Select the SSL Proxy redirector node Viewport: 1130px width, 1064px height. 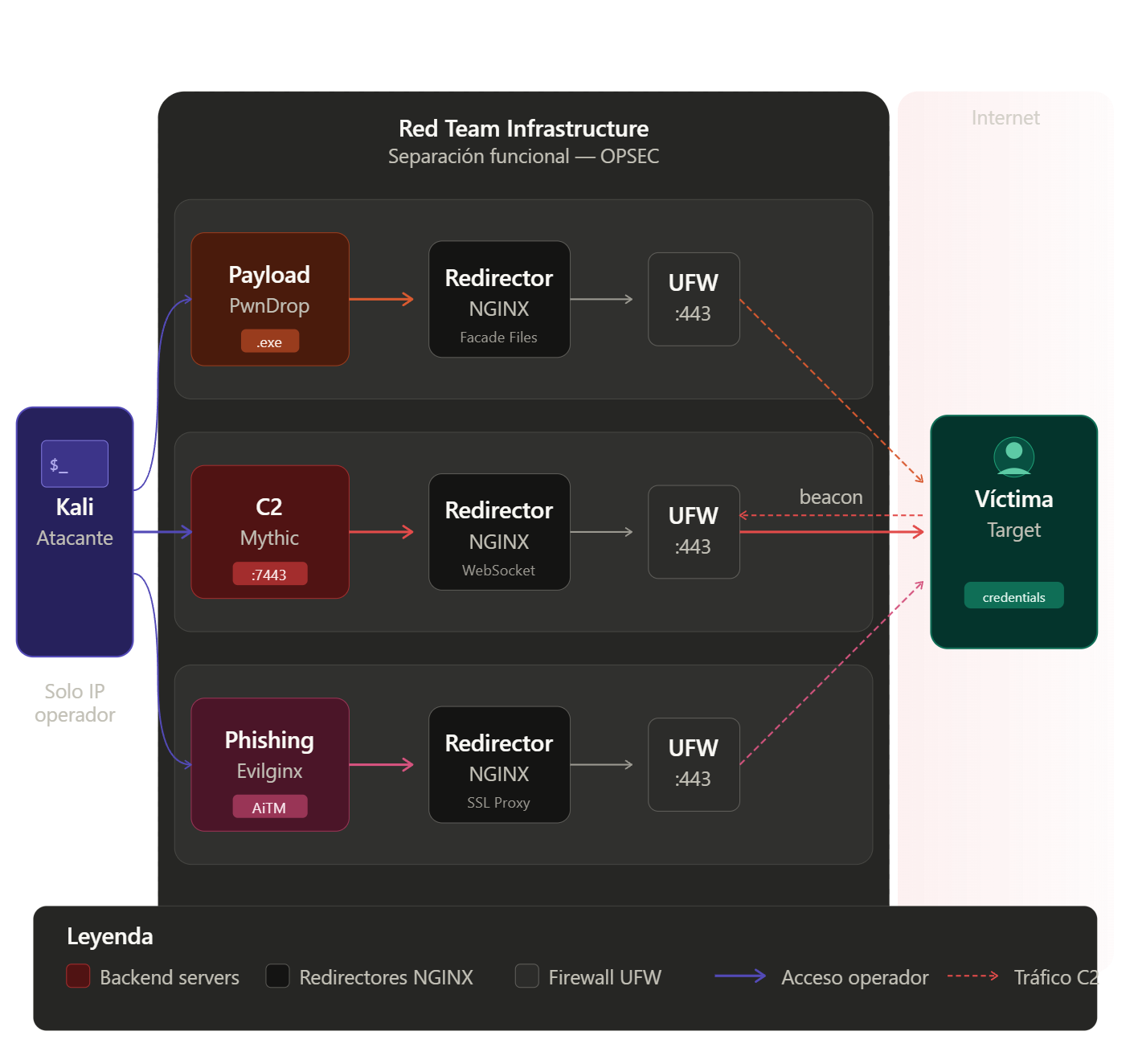499,764
